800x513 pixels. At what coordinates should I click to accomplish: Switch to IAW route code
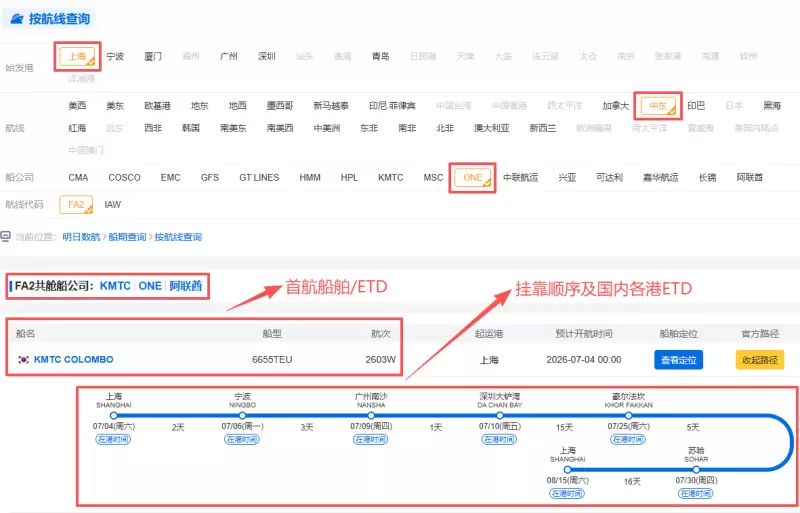[x=113, y=205]
